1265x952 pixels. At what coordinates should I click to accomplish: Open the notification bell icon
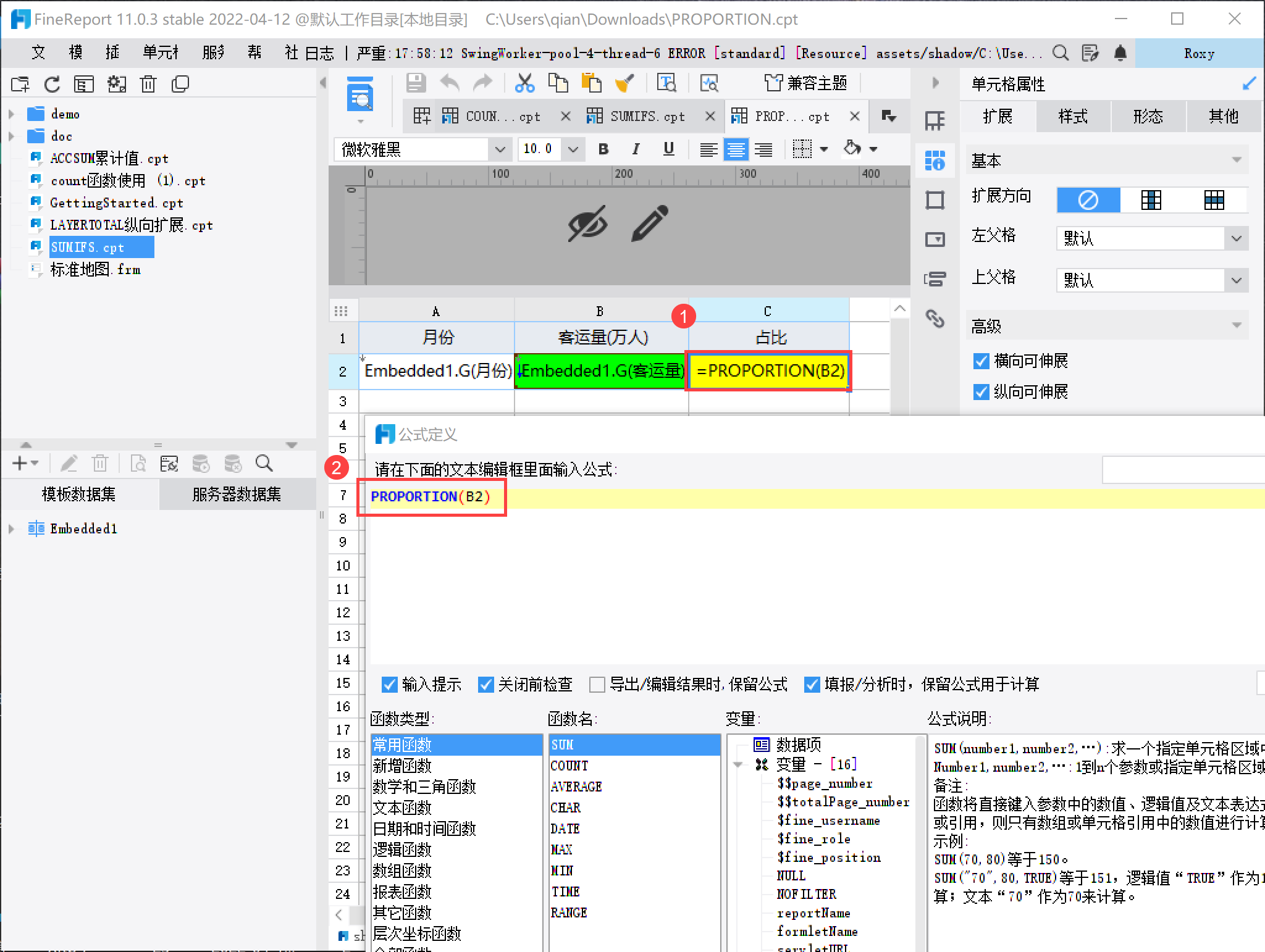click(x=1120, y=53)
